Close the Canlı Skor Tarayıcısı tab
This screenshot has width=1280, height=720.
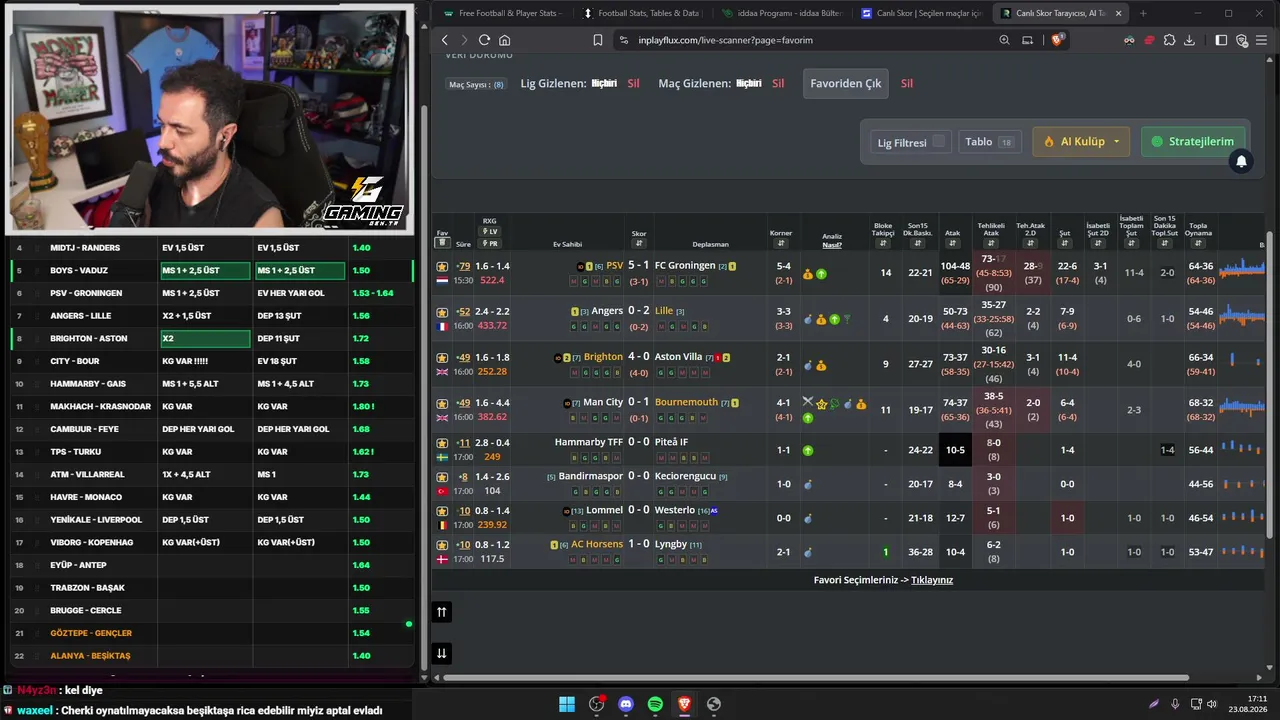click(x=1119, y=13)
